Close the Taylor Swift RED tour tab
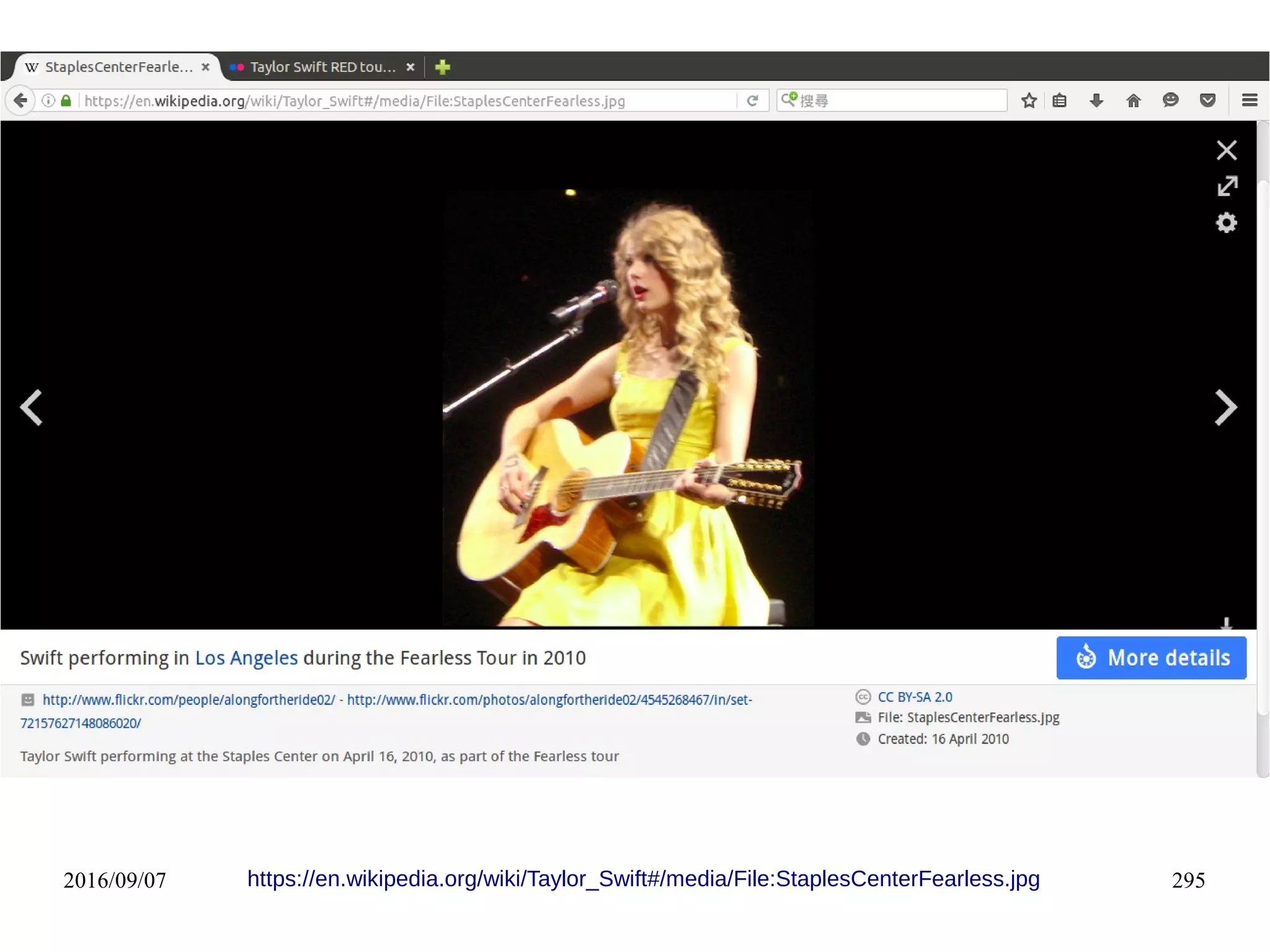 410,67
